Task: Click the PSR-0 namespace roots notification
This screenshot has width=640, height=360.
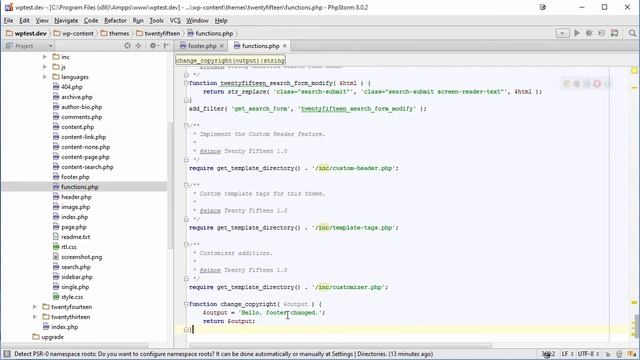Action: tap(224, 354)
